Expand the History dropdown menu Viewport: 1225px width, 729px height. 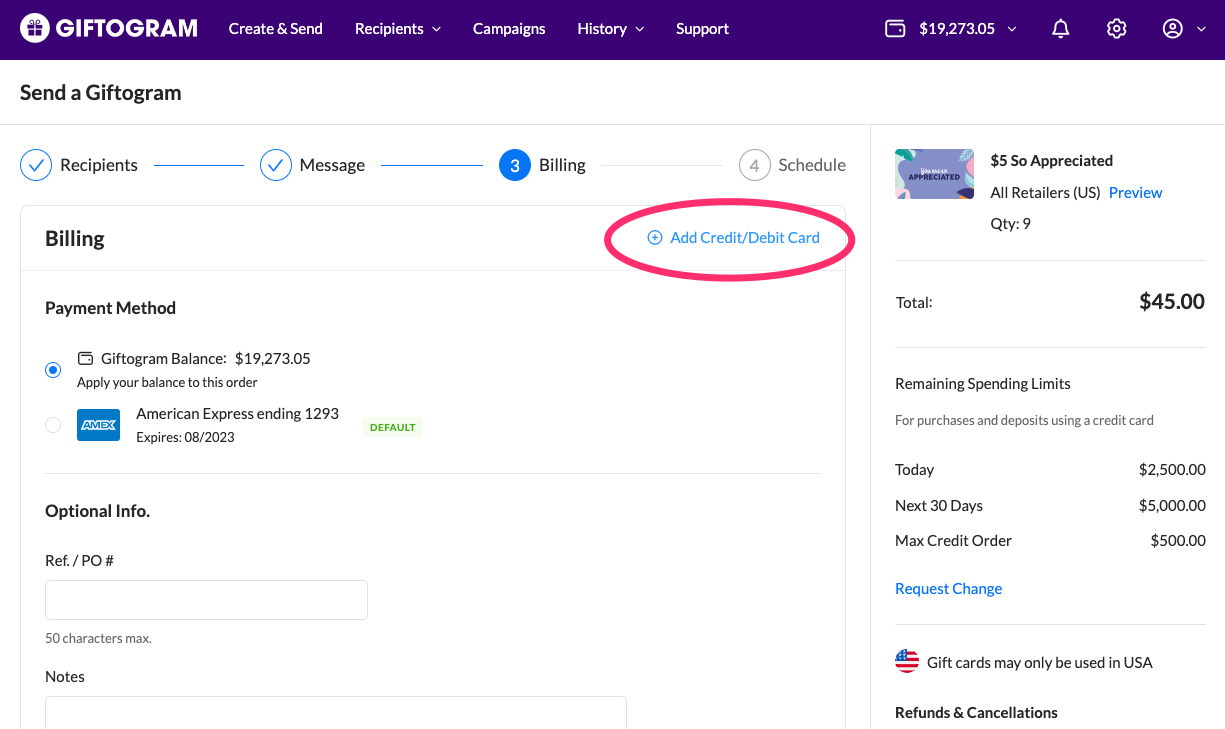click(x=610, y=29)
